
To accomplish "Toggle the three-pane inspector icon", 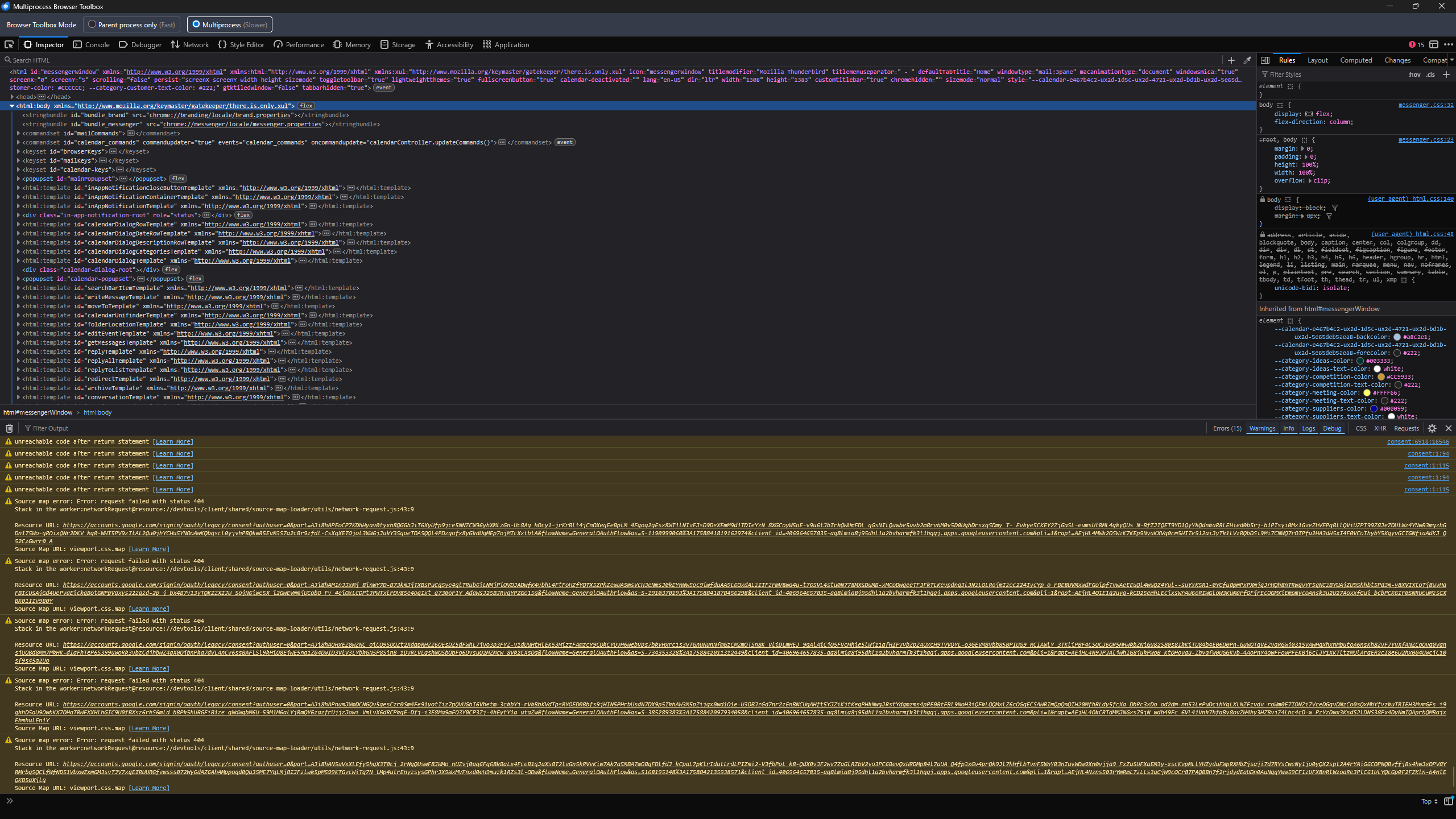I will coord(1265,60).
